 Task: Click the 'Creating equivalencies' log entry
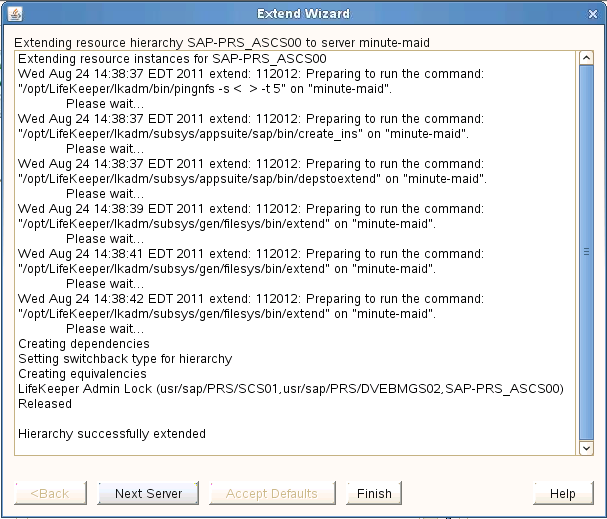coord(82,374)
